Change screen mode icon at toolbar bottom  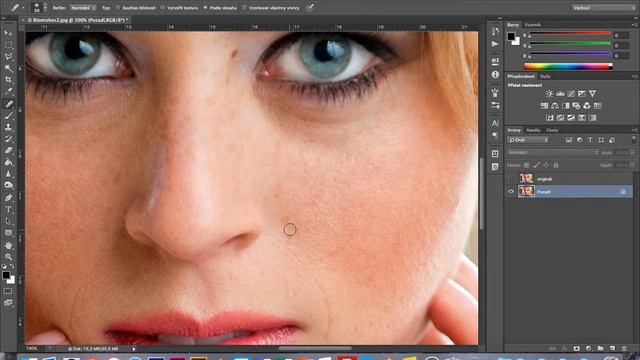tap(8, 303)
